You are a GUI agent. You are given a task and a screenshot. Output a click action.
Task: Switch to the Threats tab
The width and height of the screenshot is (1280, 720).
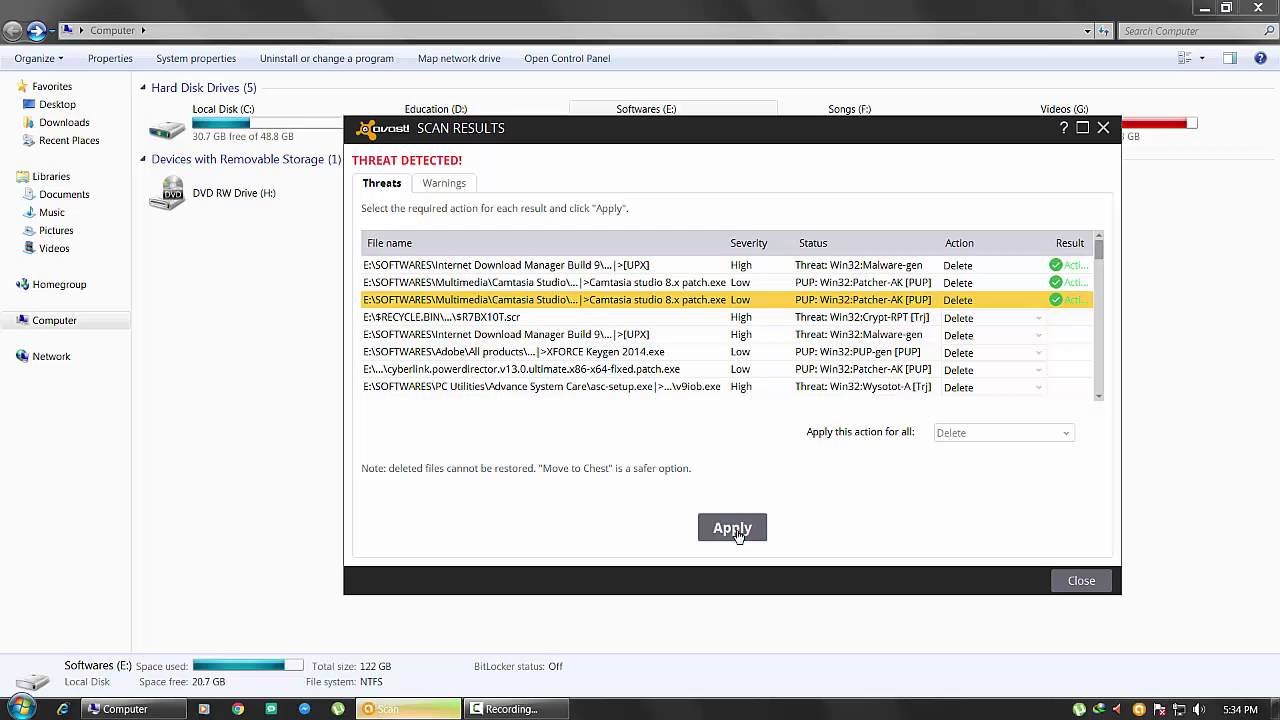(x=382, y=183)
